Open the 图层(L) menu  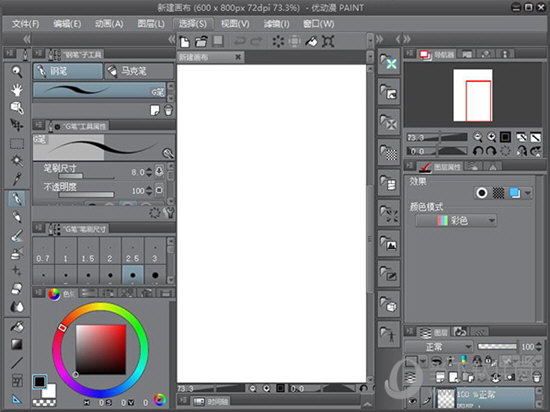[151, 24]
